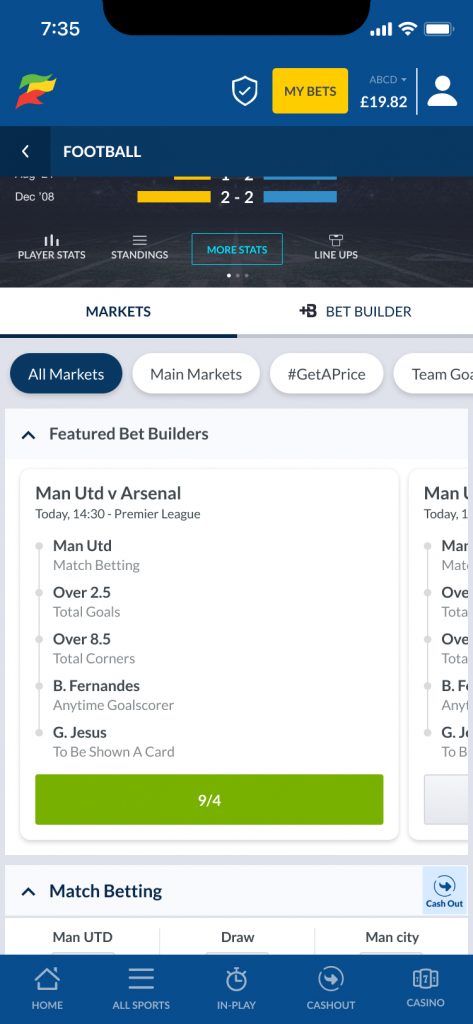Open the user account profile icon
473x1024 pixels.
coord(442,91)
